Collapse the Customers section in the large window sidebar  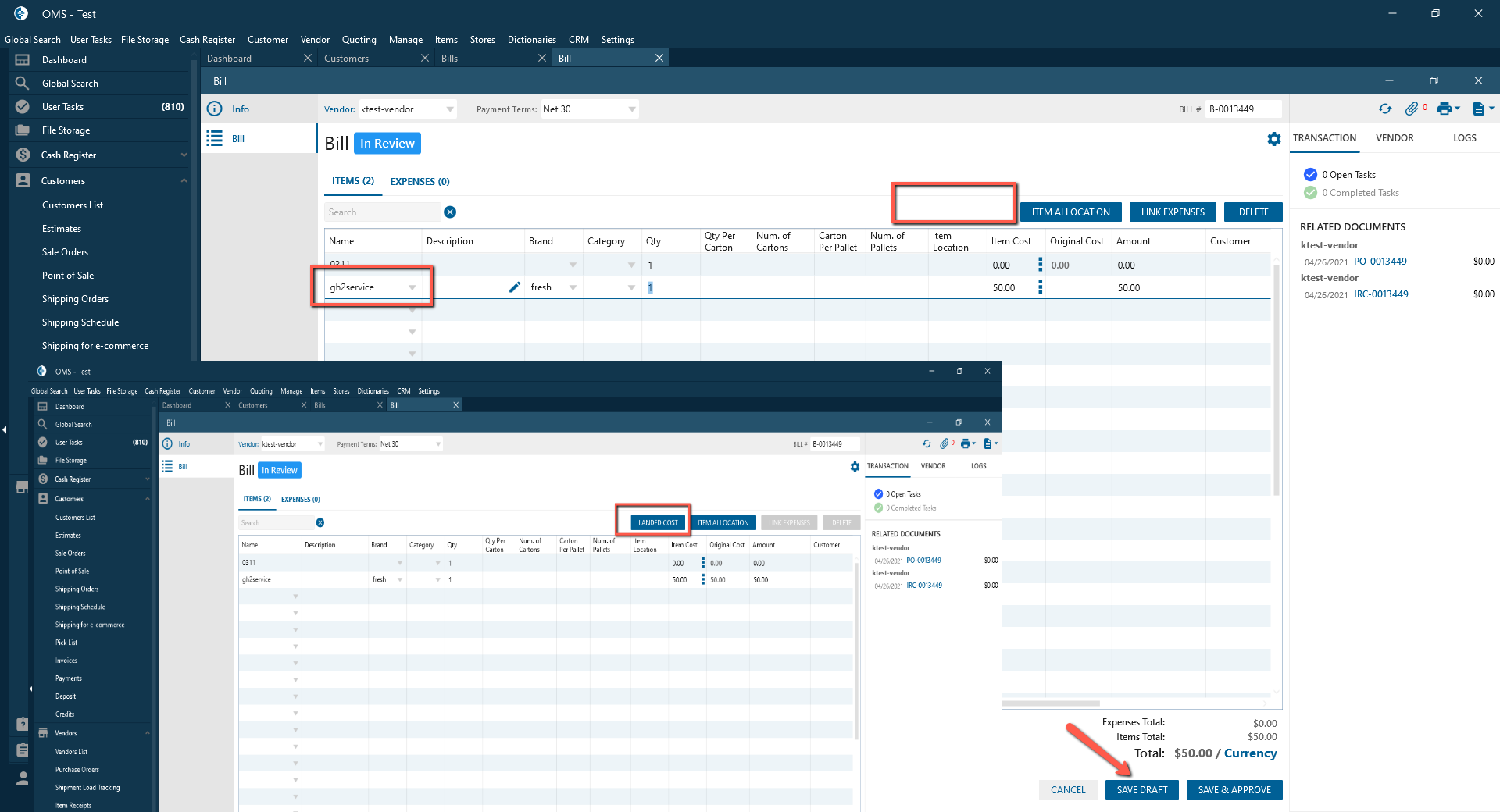tap(184, 181)
